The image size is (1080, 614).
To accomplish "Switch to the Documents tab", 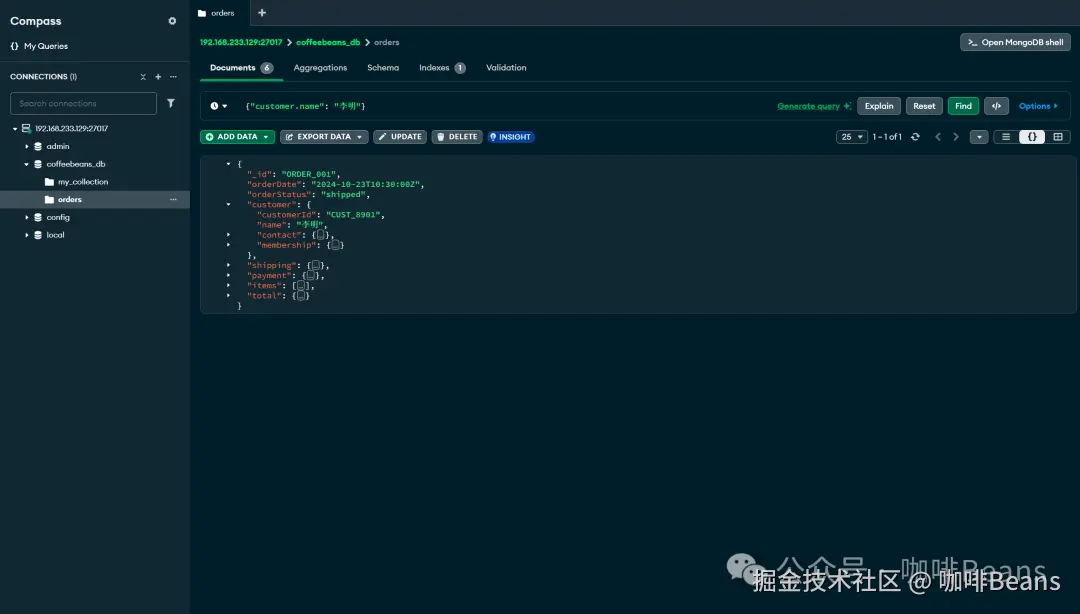I will click(241, 68).
